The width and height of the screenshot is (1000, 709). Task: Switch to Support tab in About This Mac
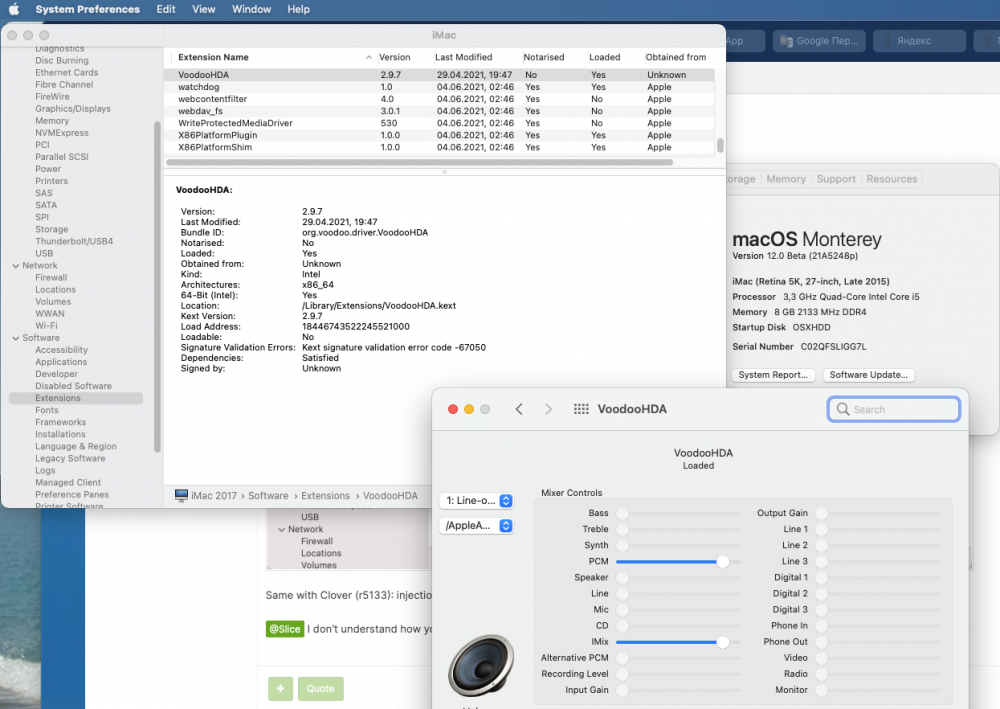[x=836, y=179]
